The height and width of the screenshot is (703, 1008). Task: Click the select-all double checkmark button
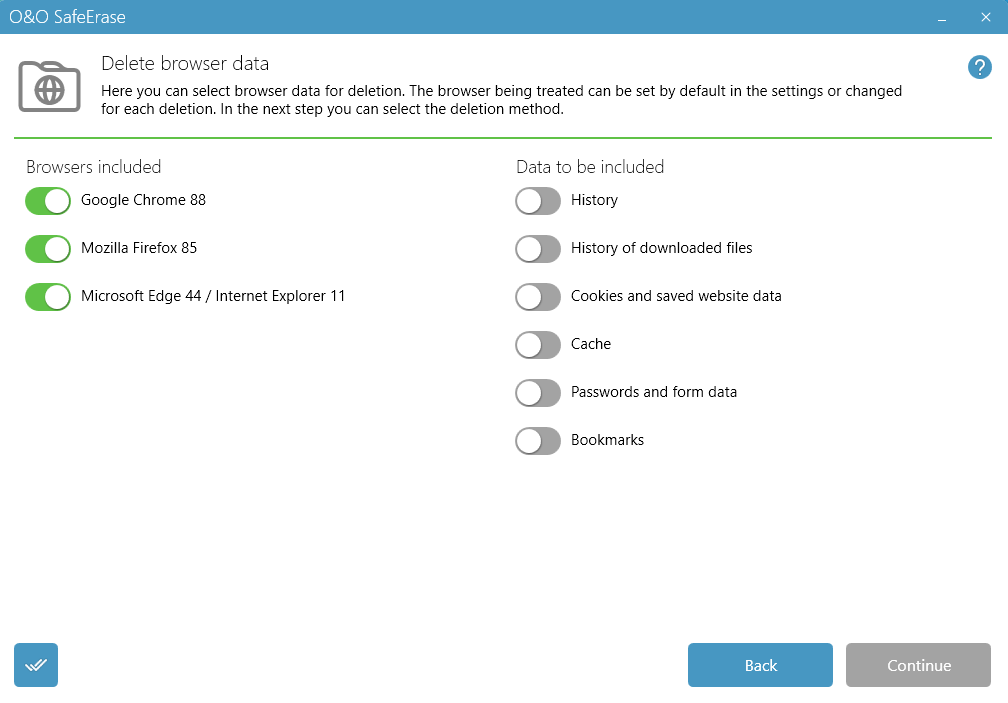(36, 665)
